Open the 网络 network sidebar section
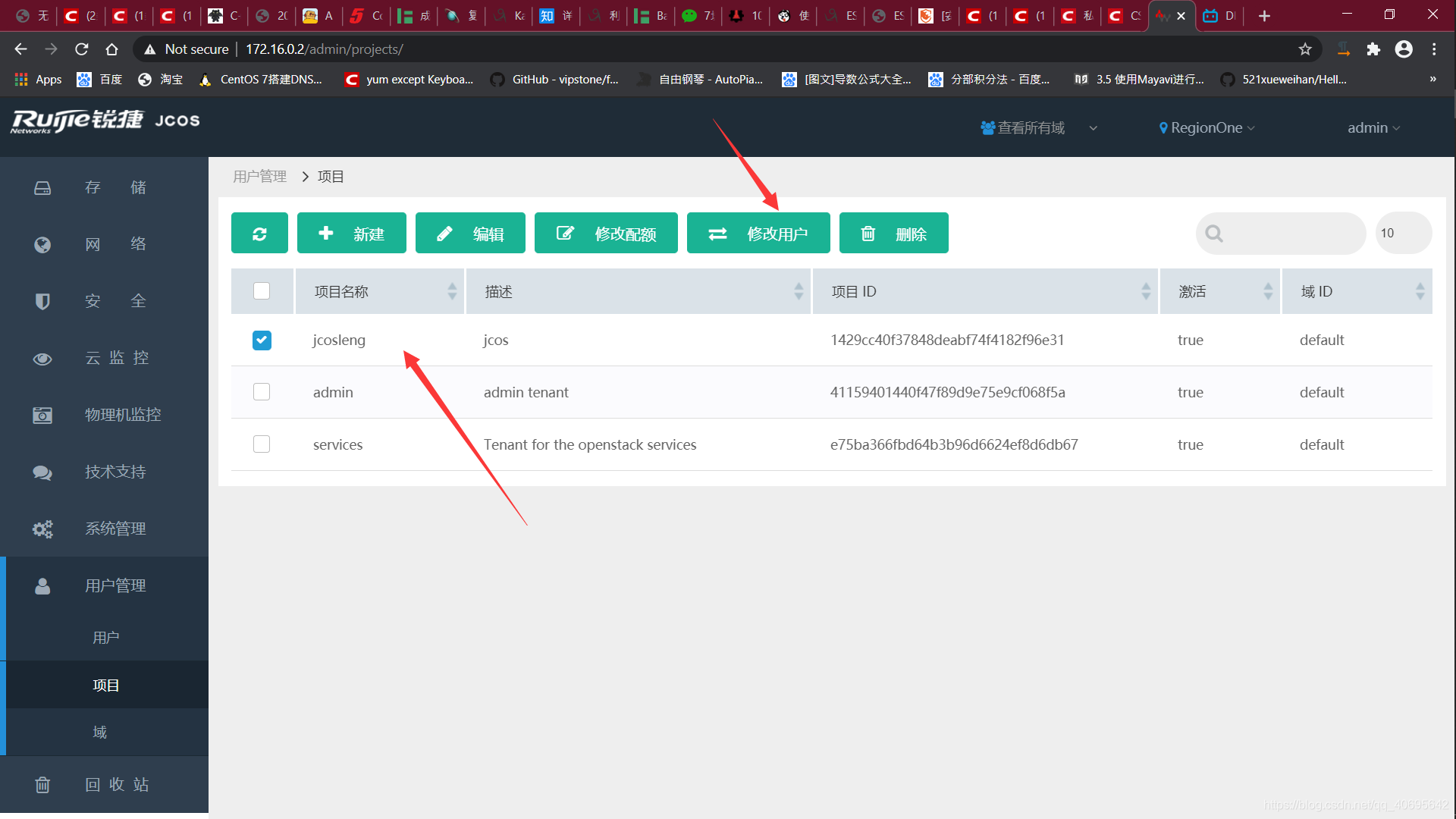Image resolution: width=1456 pixels, height=819 pixels. [x=105, y=244]
